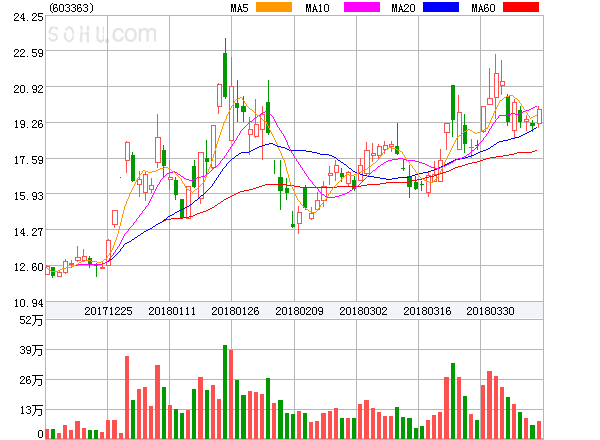This screenshot has width=600, height=440.
Task: Click the tallest green volume bar
Action: tap(225, 392)
